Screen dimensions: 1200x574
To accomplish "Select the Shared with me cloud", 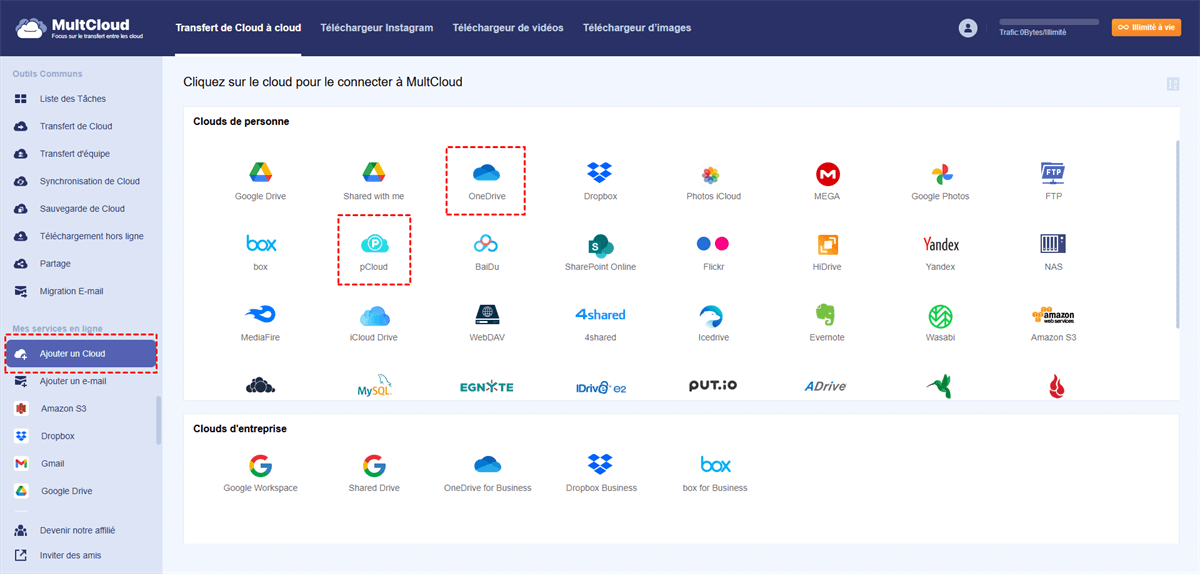I will point(374,181).
